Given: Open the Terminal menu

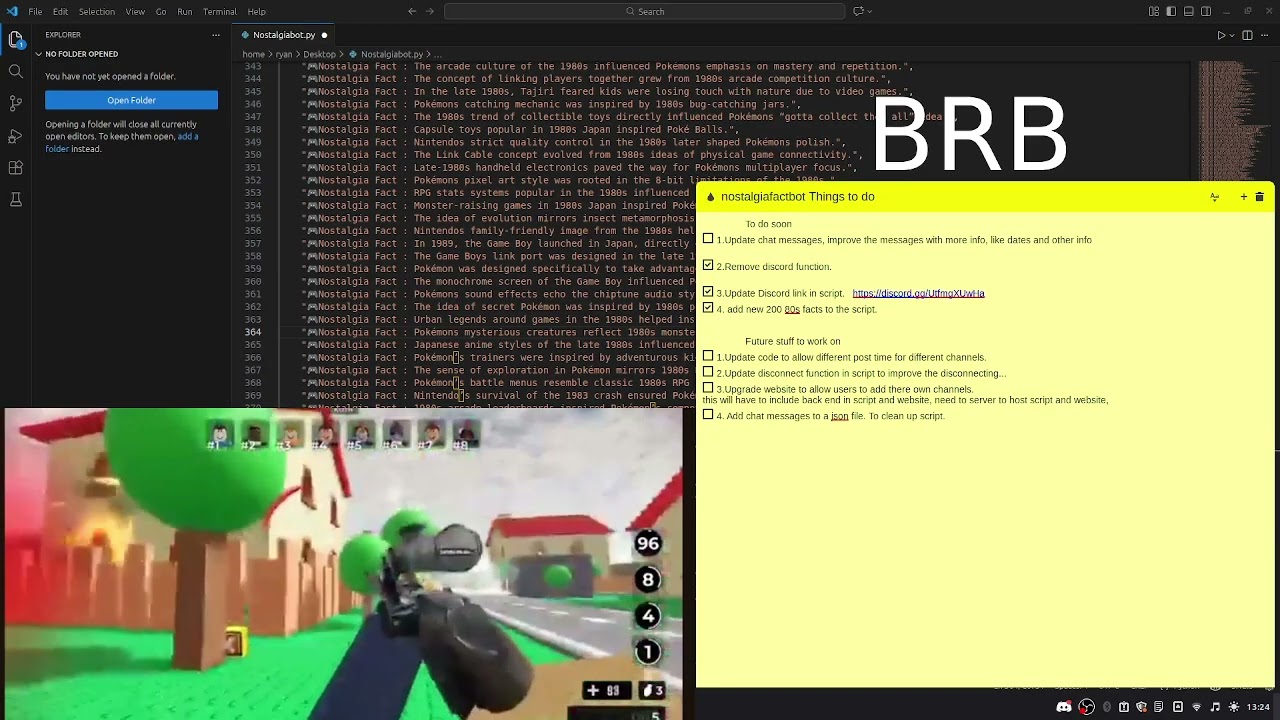Looking at the screenshot, I should pyautogui.click(x=220, y=11).
